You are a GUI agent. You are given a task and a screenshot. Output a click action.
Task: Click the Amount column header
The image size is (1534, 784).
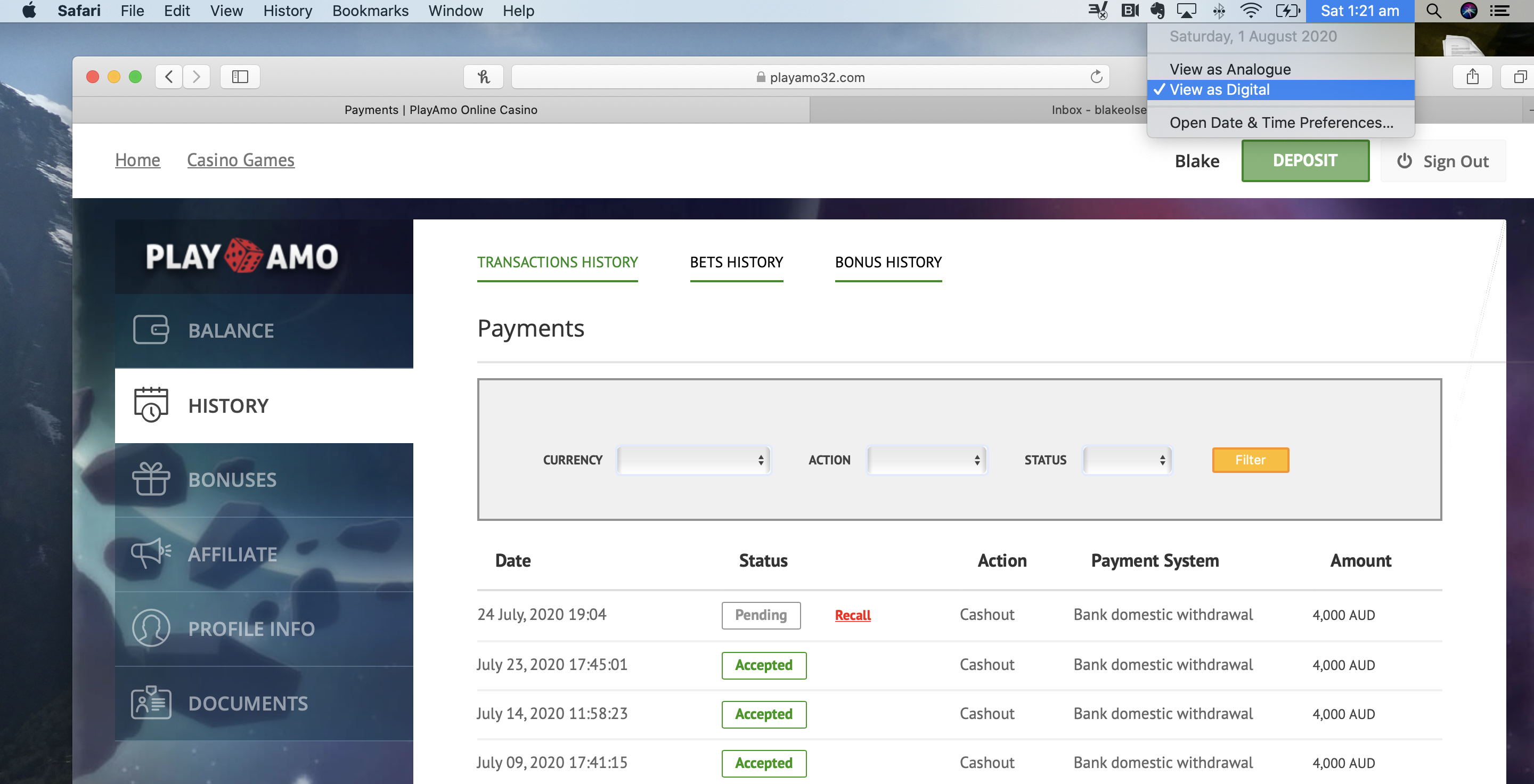tap(1360, 560)
